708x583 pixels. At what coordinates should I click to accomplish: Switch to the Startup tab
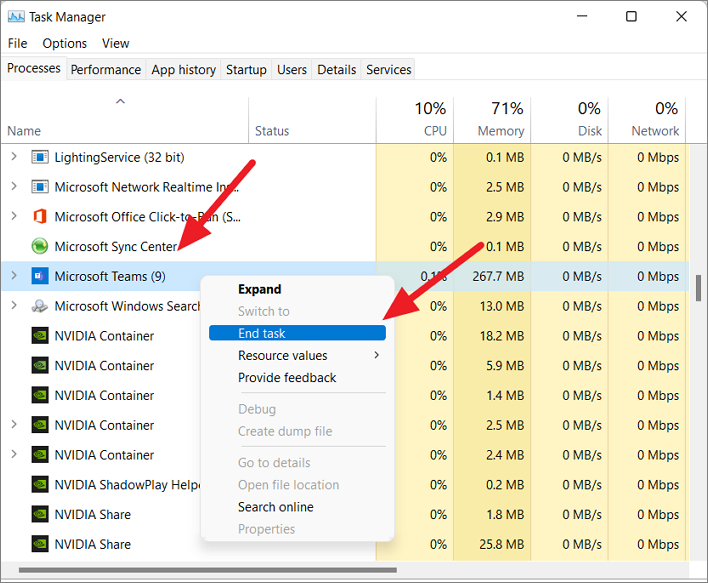coord(246,70)
